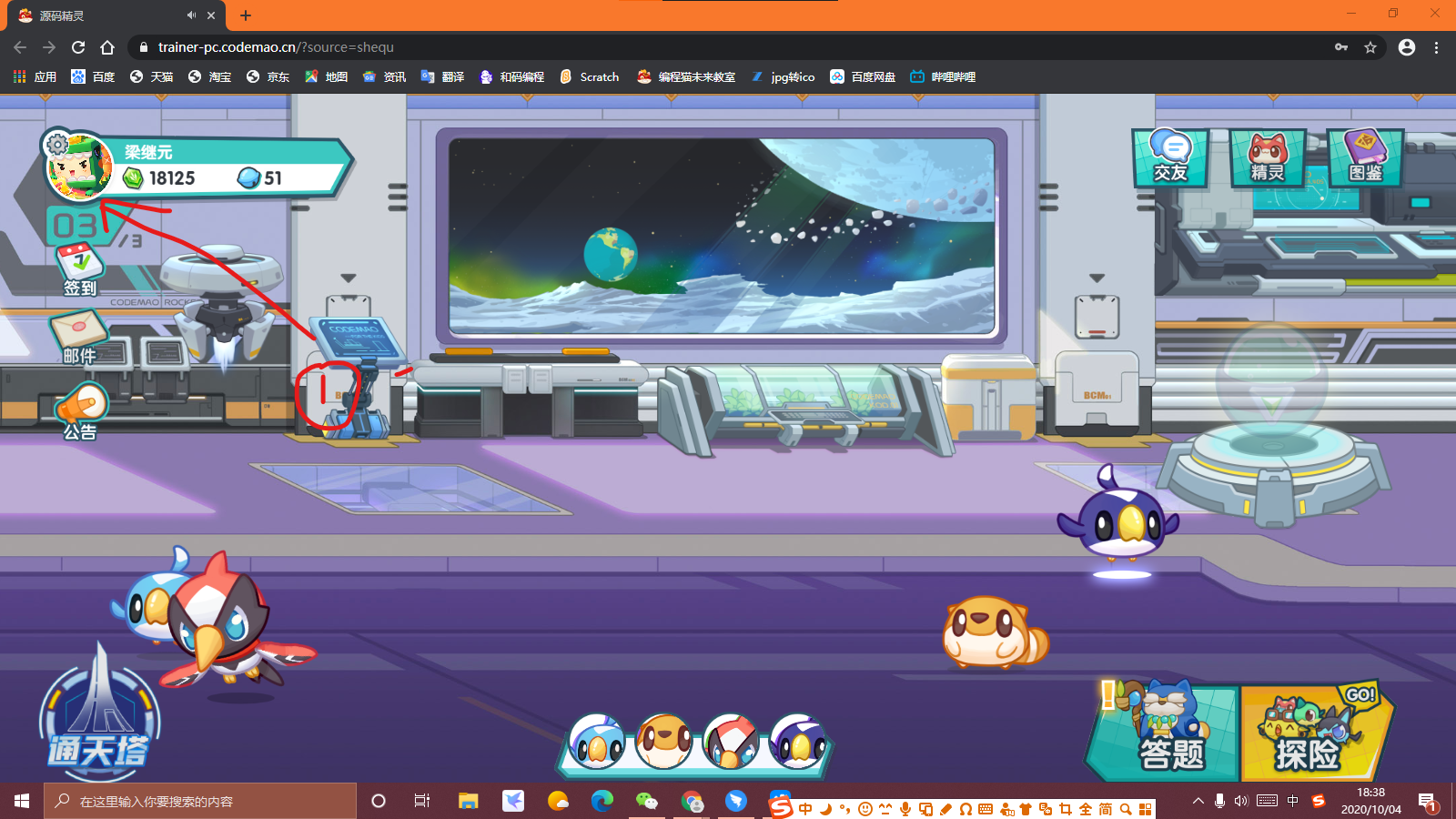
Task: Bookmark this page with the star
Action: [x=1370, y=47]
